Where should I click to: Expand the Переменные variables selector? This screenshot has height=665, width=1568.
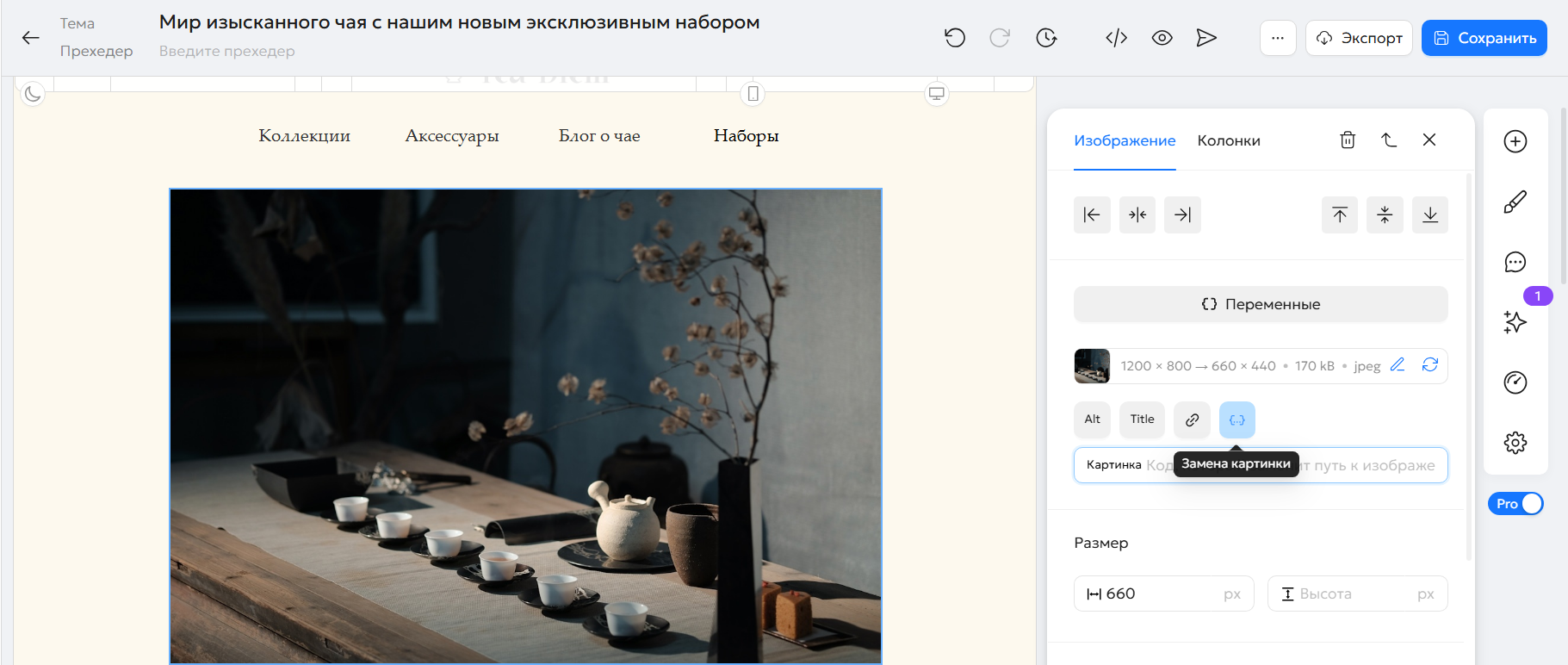(1261, 304)
